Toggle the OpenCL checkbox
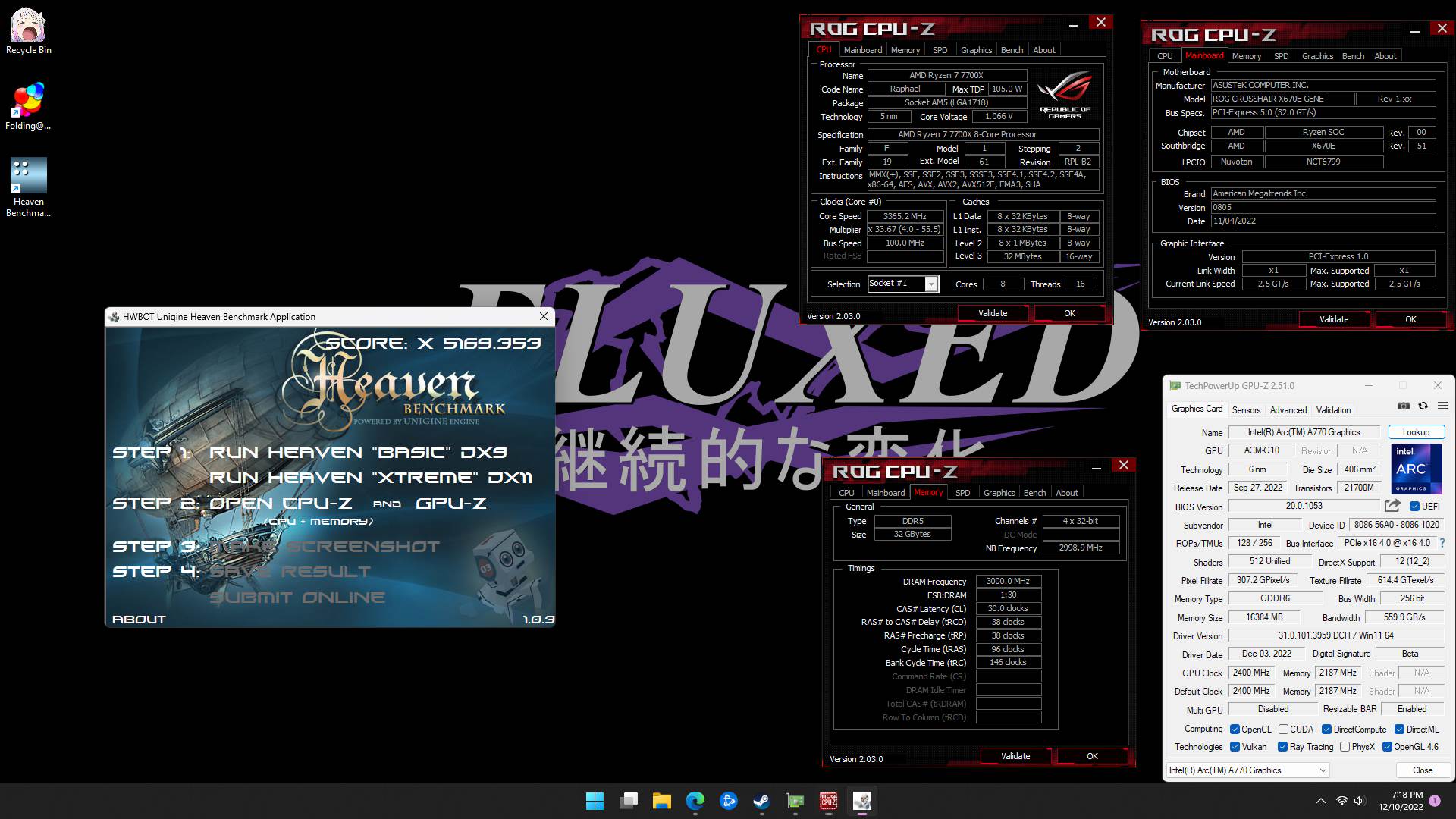 1235,730
